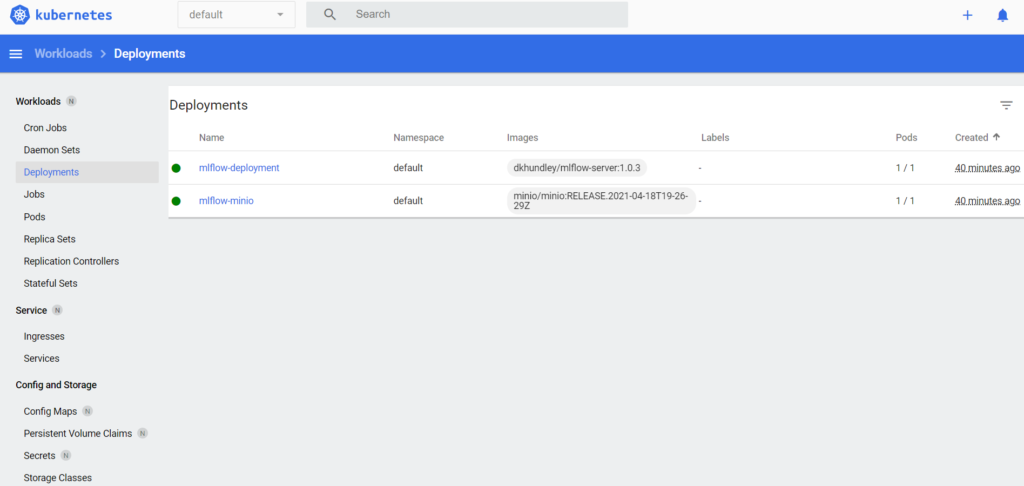Select Workloads in the sidebar
Screen dimensions: 1024x486
tap(38, 101)
